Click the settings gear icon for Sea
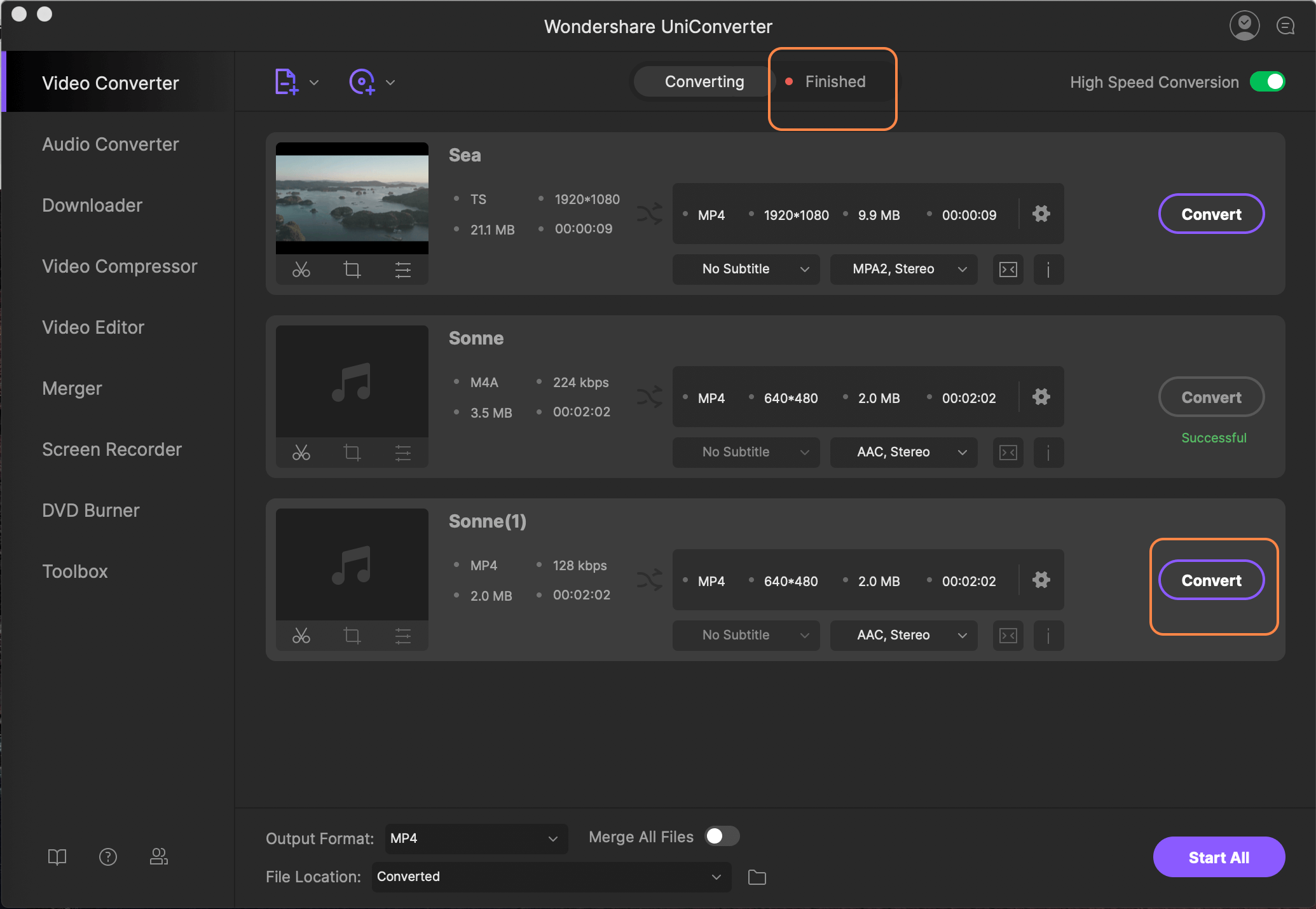 (1041, 214)
